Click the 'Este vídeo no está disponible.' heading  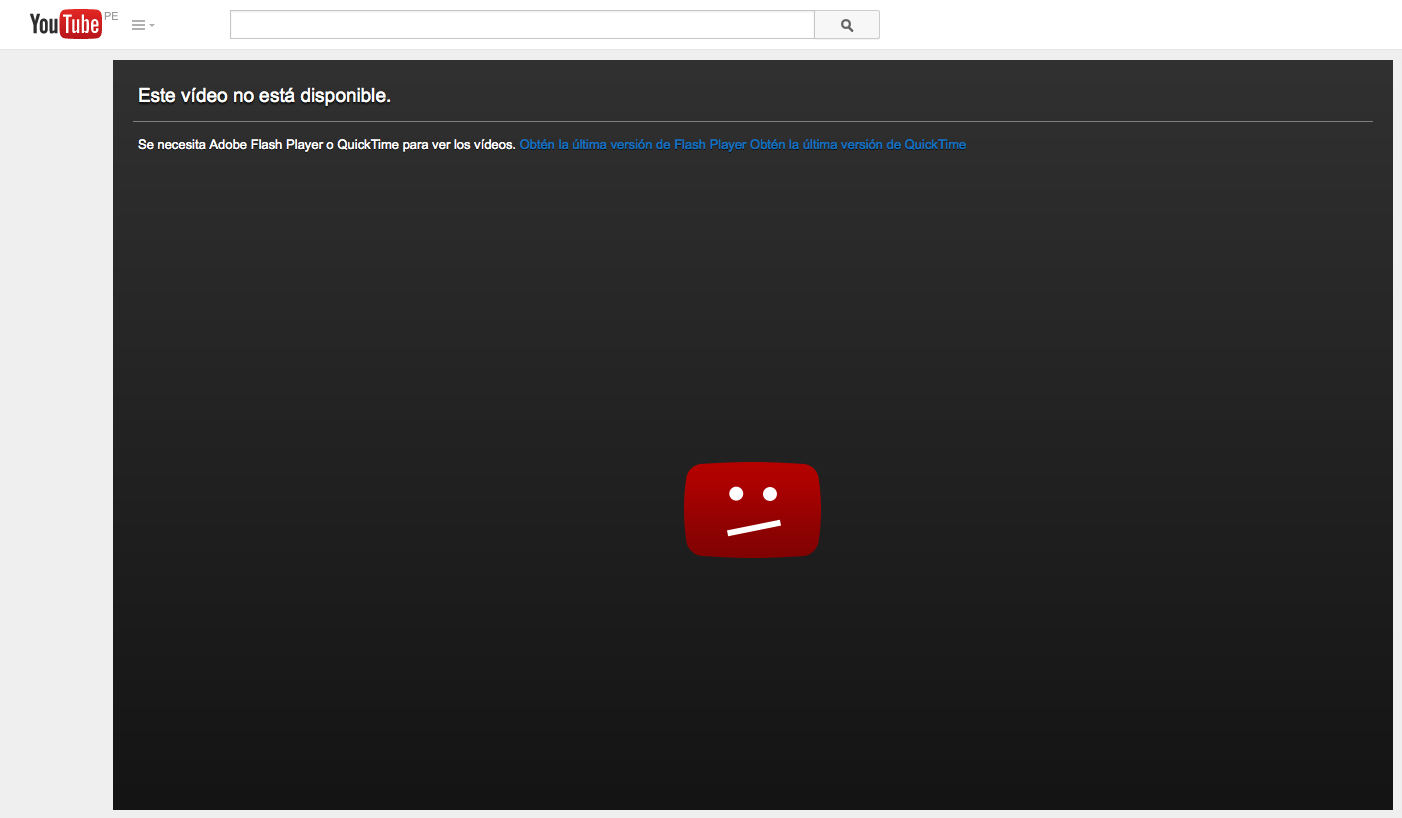pos(264,96)
